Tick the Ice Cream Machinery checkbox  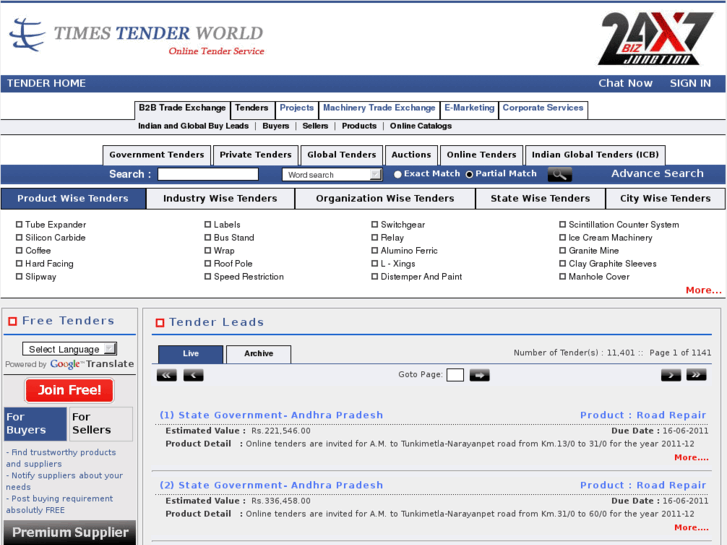pyautogui.click(x=562, y=237)
